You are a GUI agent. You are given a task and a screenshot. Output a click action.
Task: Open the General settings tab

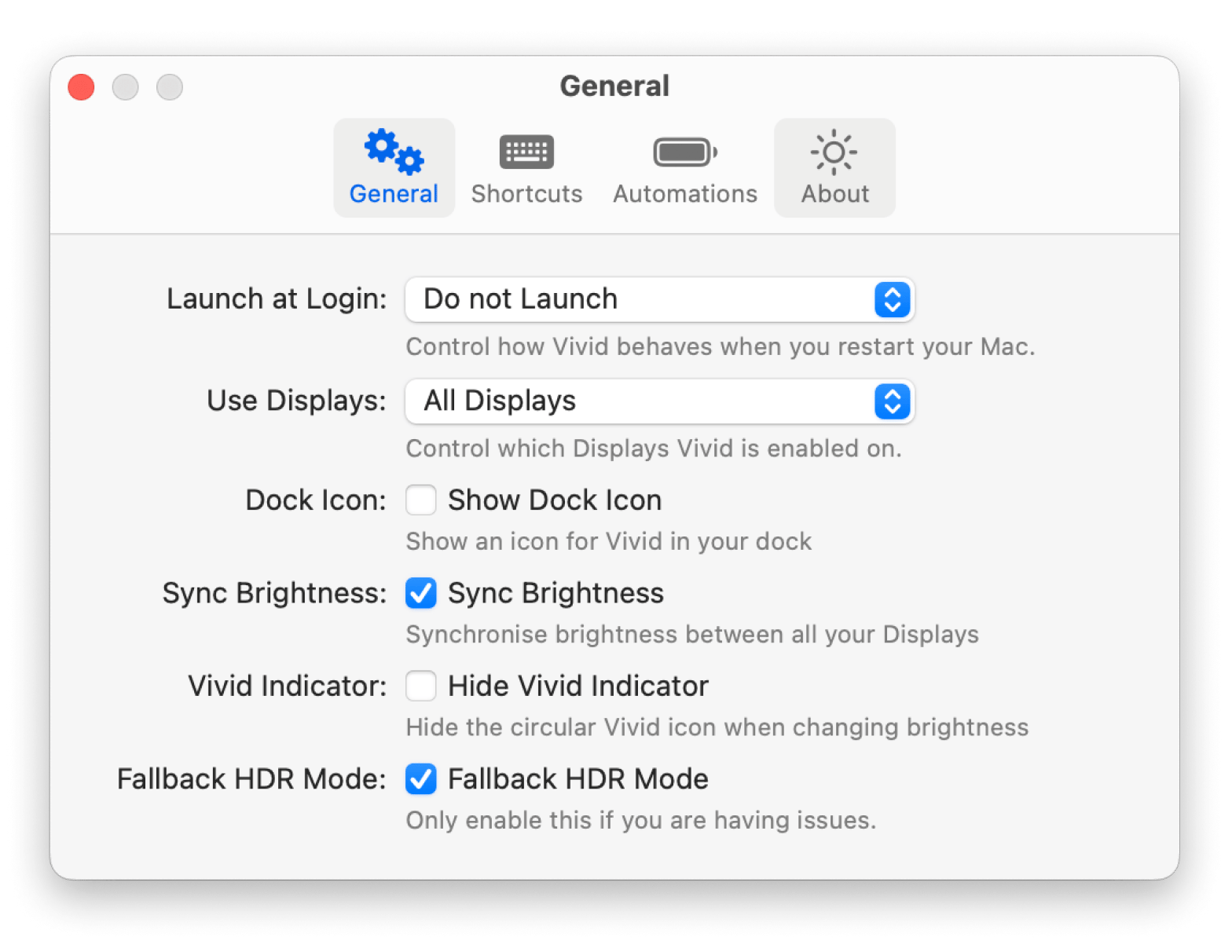tap(394, 167)
